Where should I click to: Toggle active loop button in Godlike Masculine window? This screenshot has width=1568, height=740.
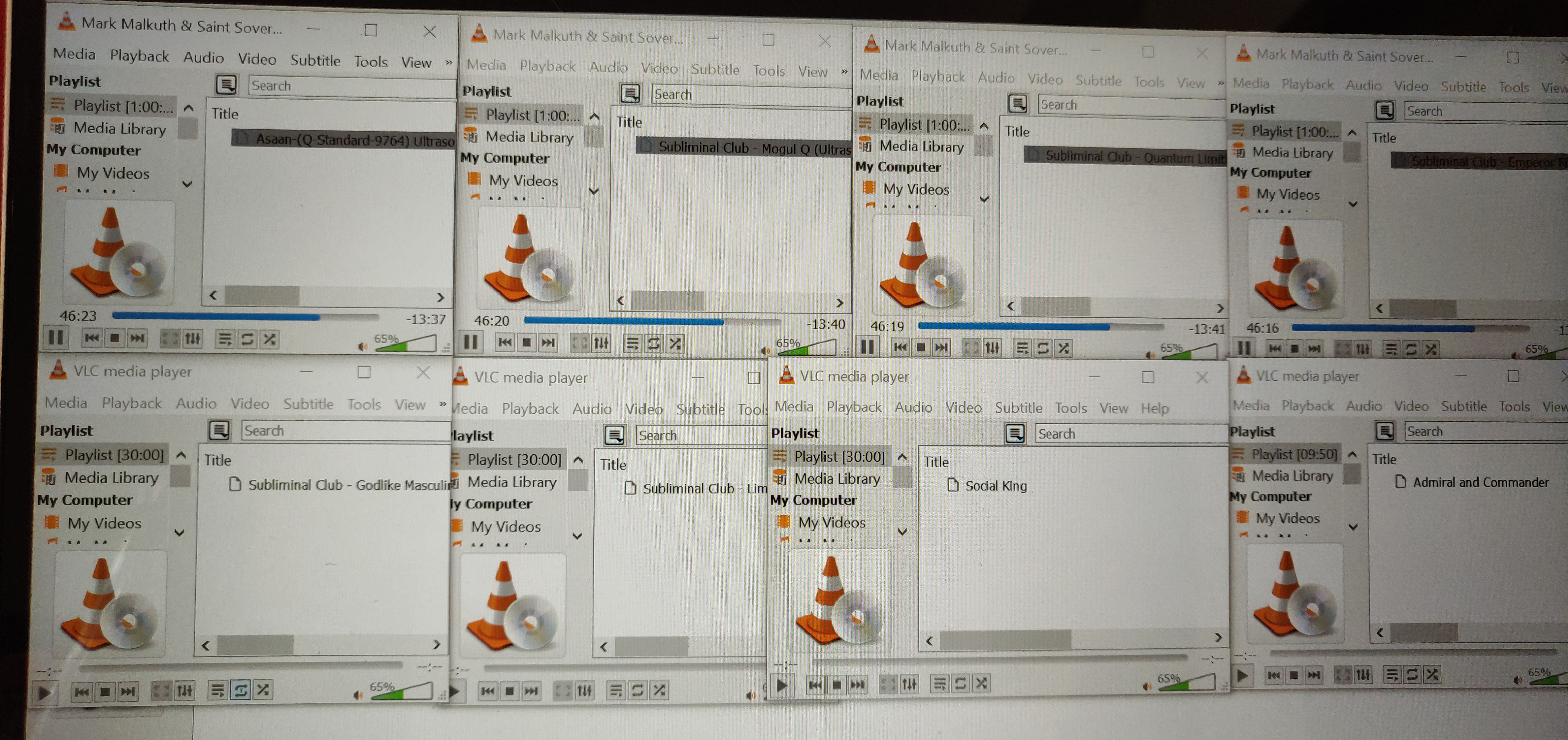click(241, 690)
